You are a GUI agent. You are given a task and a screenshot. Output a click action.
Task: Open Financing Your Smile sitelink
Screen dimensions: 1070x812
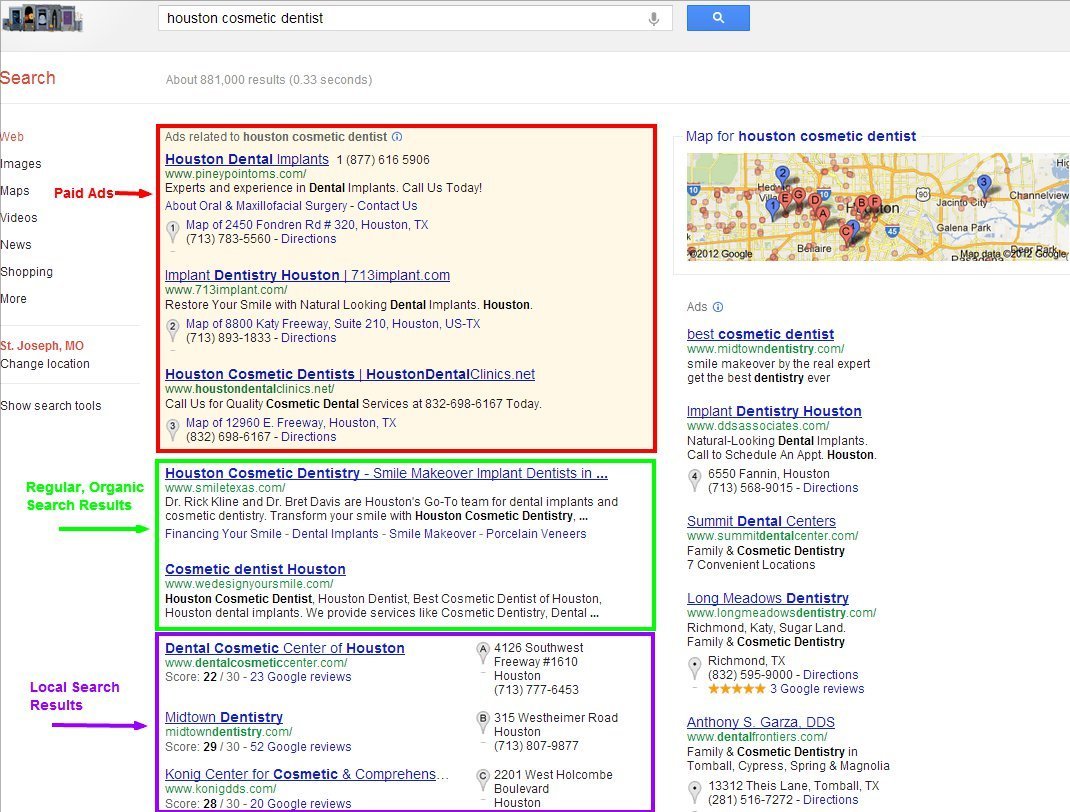coord(223,534)
